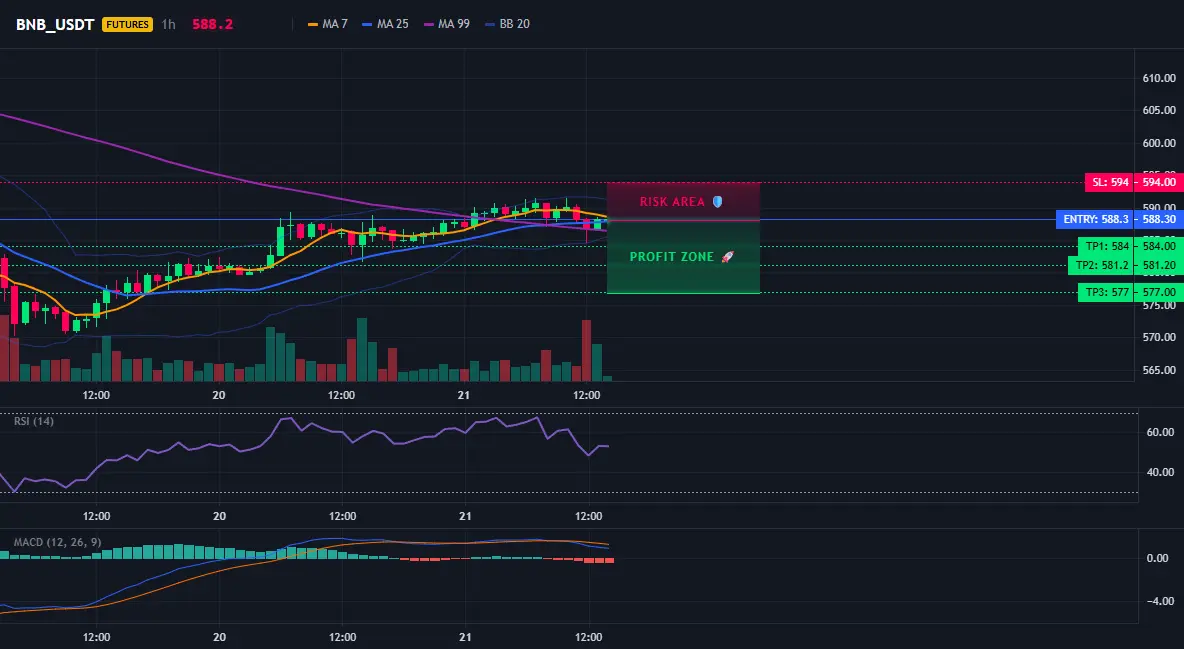Viewport: 1184px width, 649px height.
Task: Click the tallest red volume bar near 12:00
Action: pos(587,351)
